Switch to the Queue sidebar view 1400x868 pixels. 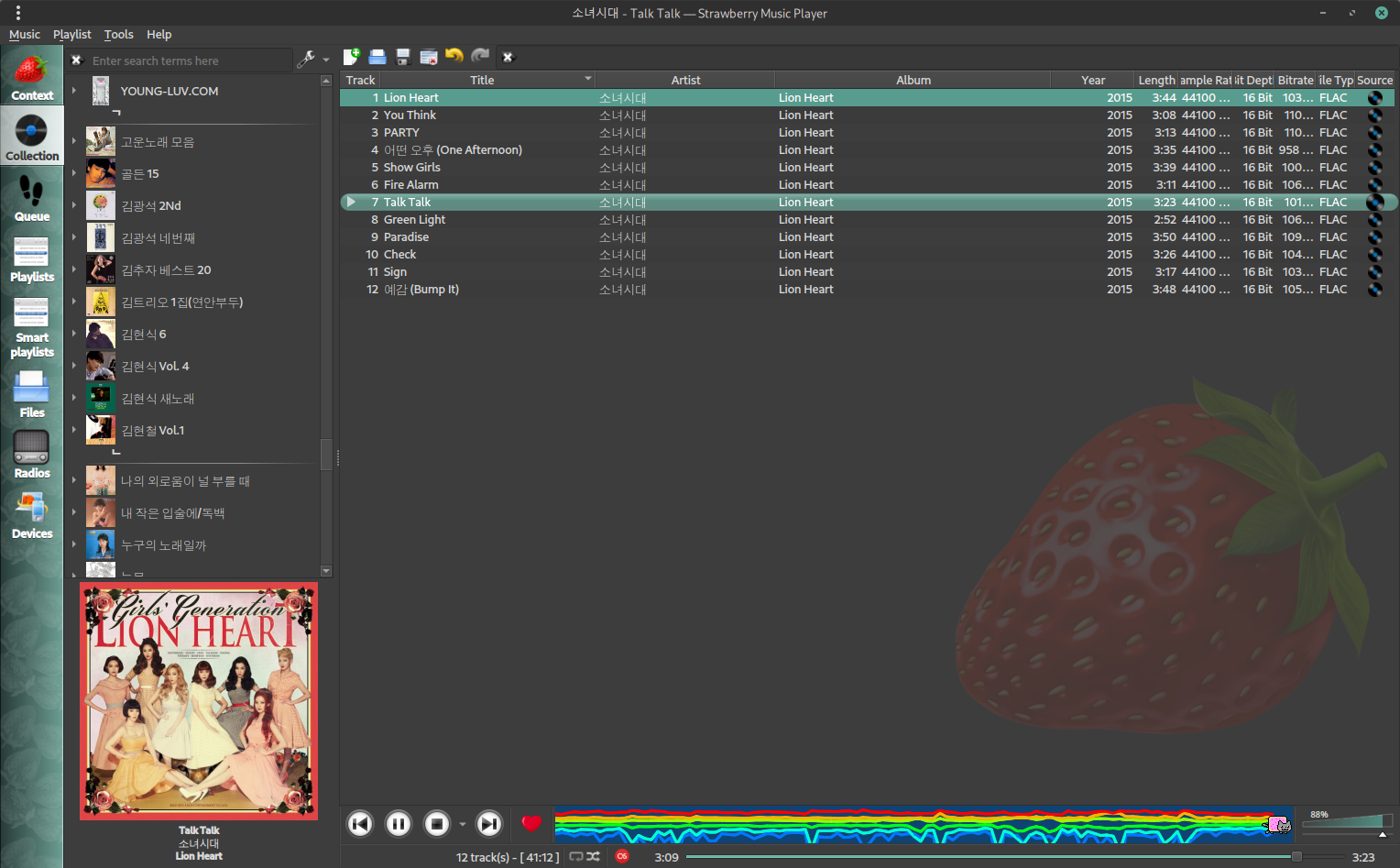[31, 198]
